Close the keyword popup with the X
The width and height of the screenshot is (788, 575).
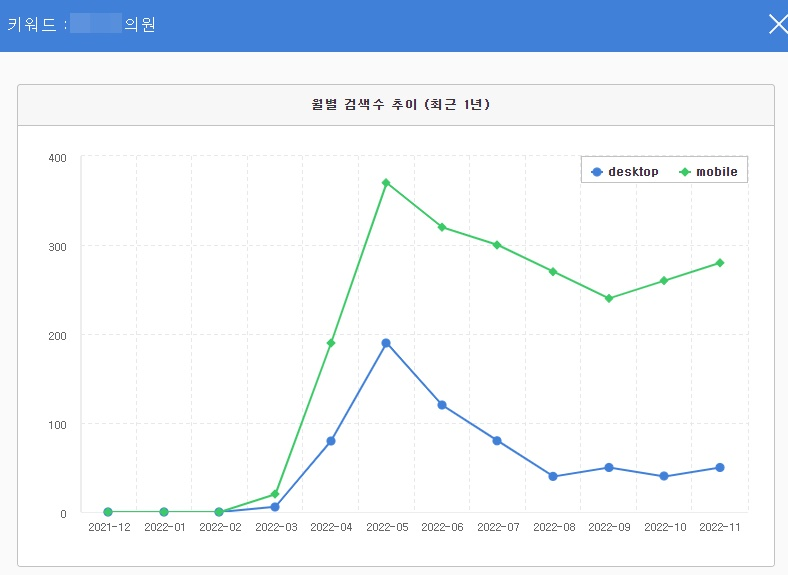pyautogui.click(x=777, y=25)
